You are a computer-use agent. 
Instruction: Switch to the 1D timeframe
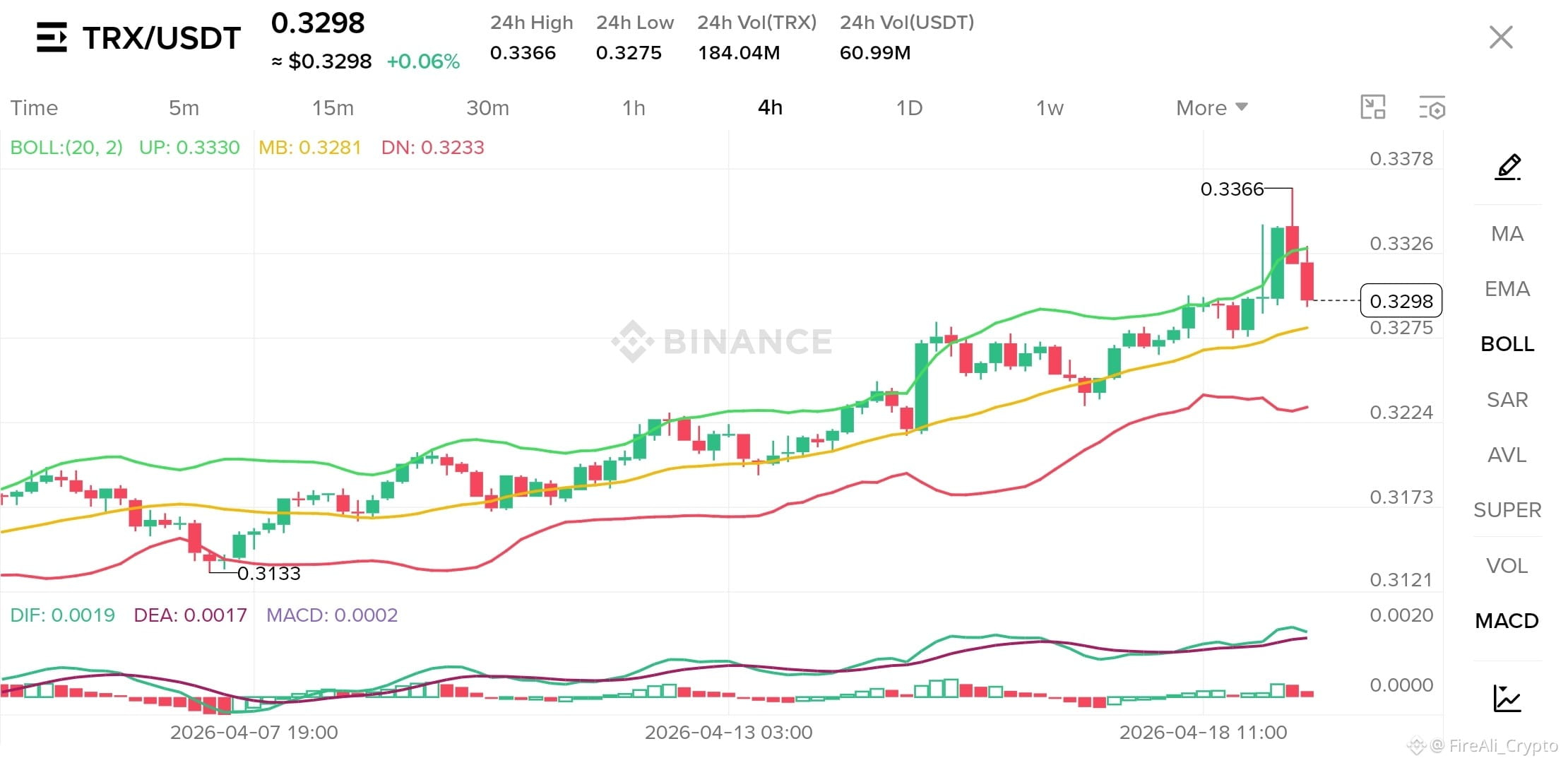click(909, 107)
